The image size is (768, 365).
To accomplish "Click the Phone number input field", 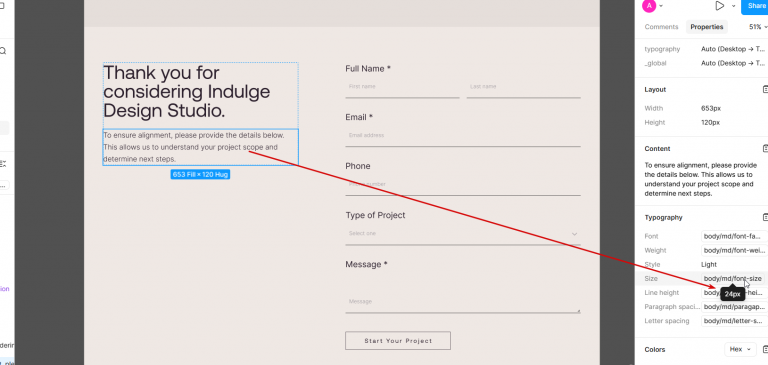I will pyautogui.click(x=463, y=185).
